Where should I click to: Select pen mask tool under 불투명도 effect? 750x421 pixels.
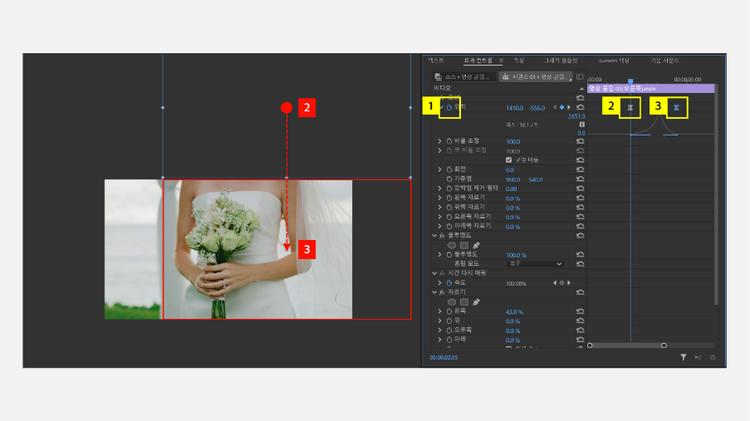click(476, 245)
